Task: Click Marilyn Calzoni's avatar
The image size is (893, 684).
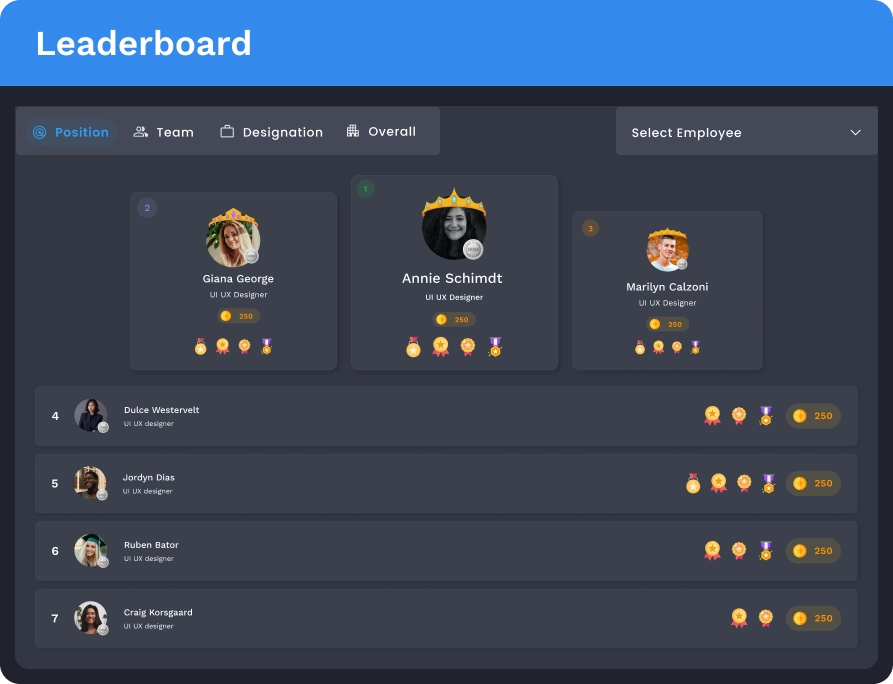Action: [667, 248]
